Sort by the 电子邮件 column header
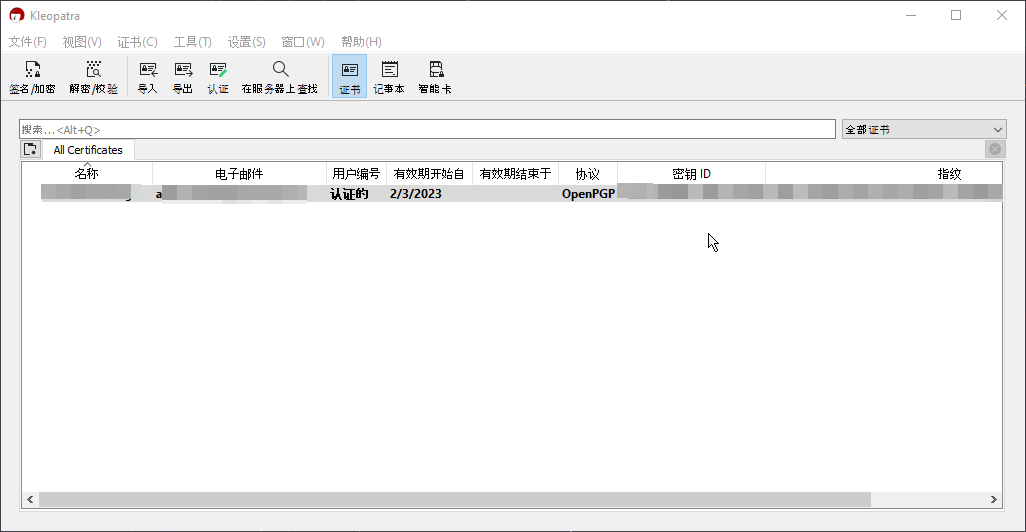The image size is (1026, 532). click(x=239, y=174)
